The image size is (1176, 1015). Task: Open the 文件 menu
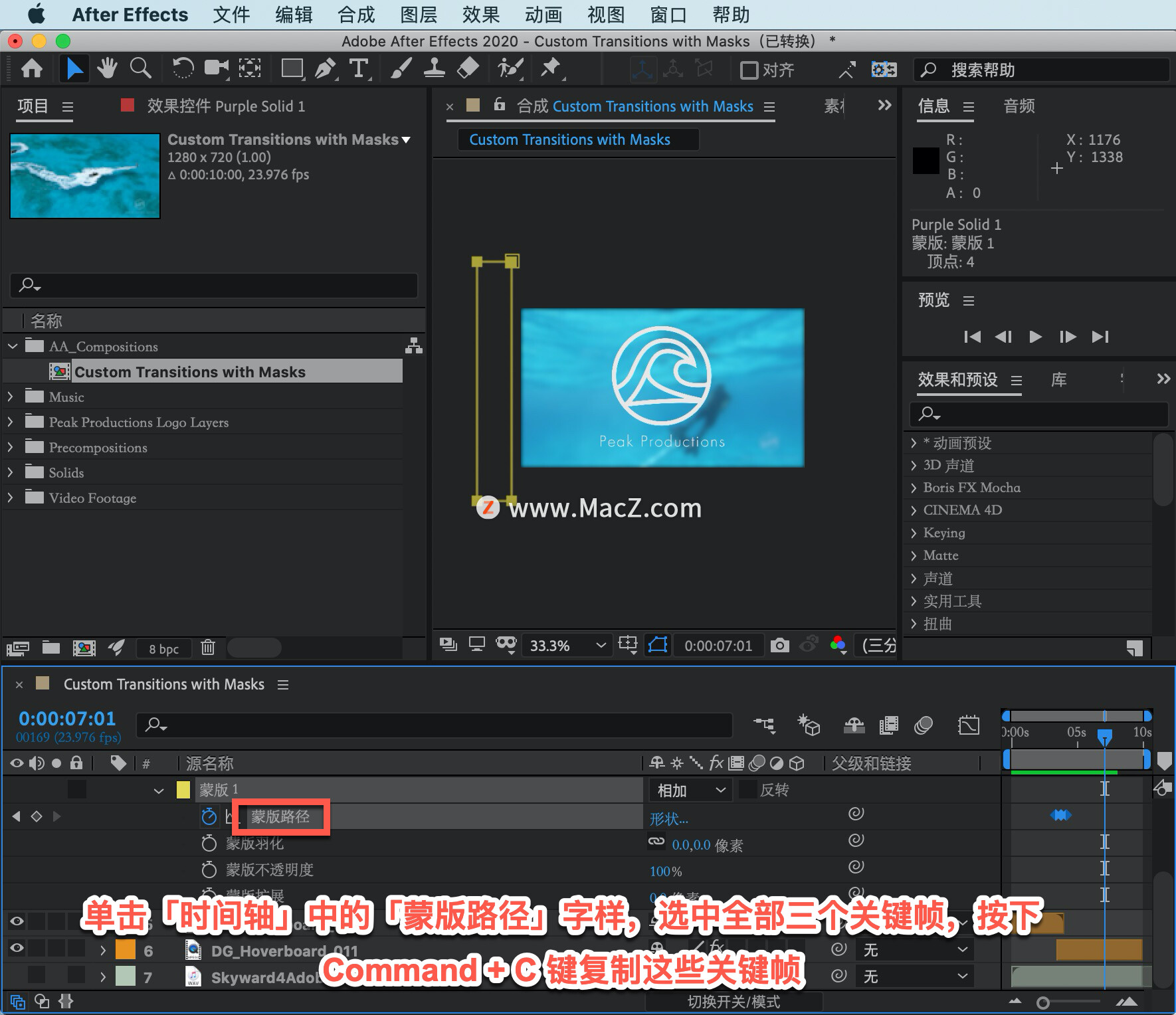[x=231, y=15]
